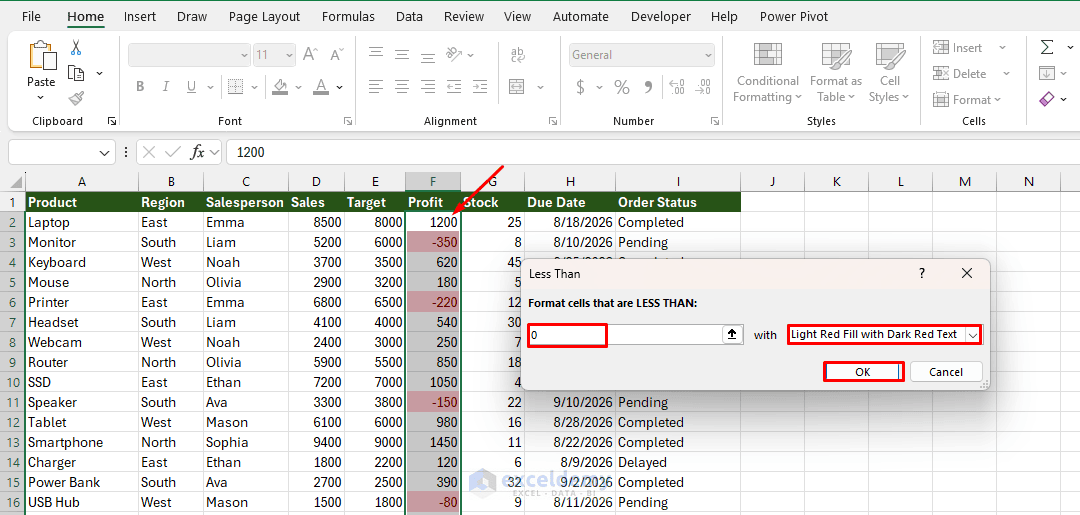Viewport: 1080px width, 515px height.
Task: Switch to the Page Layout tab
Action: coord(264,17)
